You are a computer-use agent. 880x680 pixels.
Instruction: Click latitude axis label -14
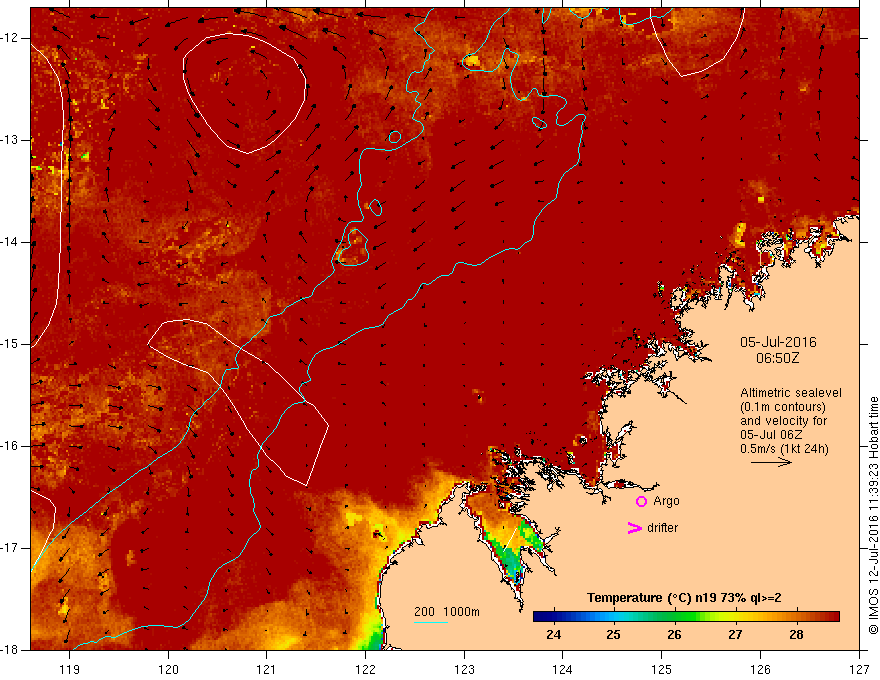tap(11, 242)
